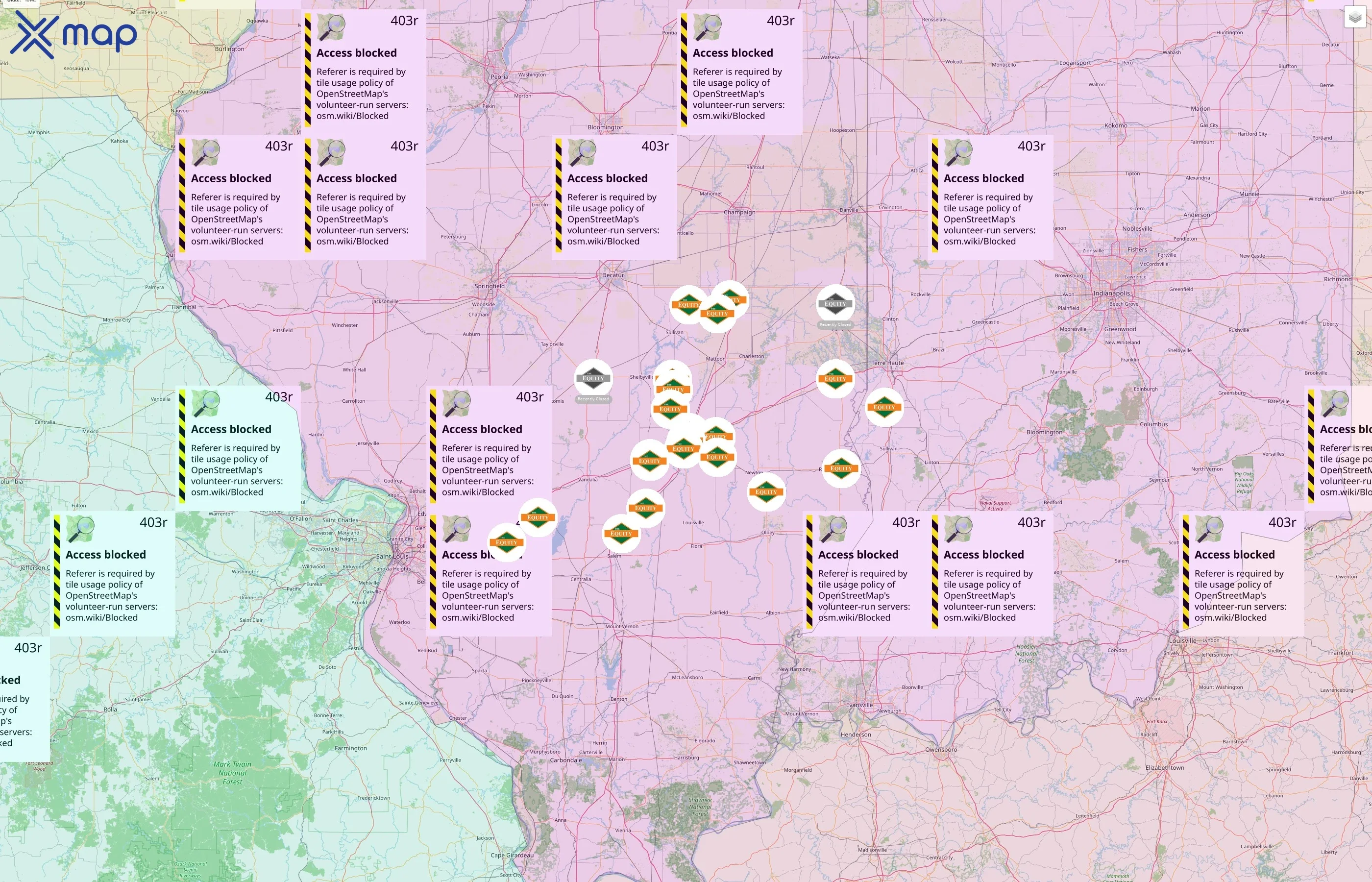Click the Evansville city label
Viewport: 1372px width, 882px height.
tap(859, 705)
